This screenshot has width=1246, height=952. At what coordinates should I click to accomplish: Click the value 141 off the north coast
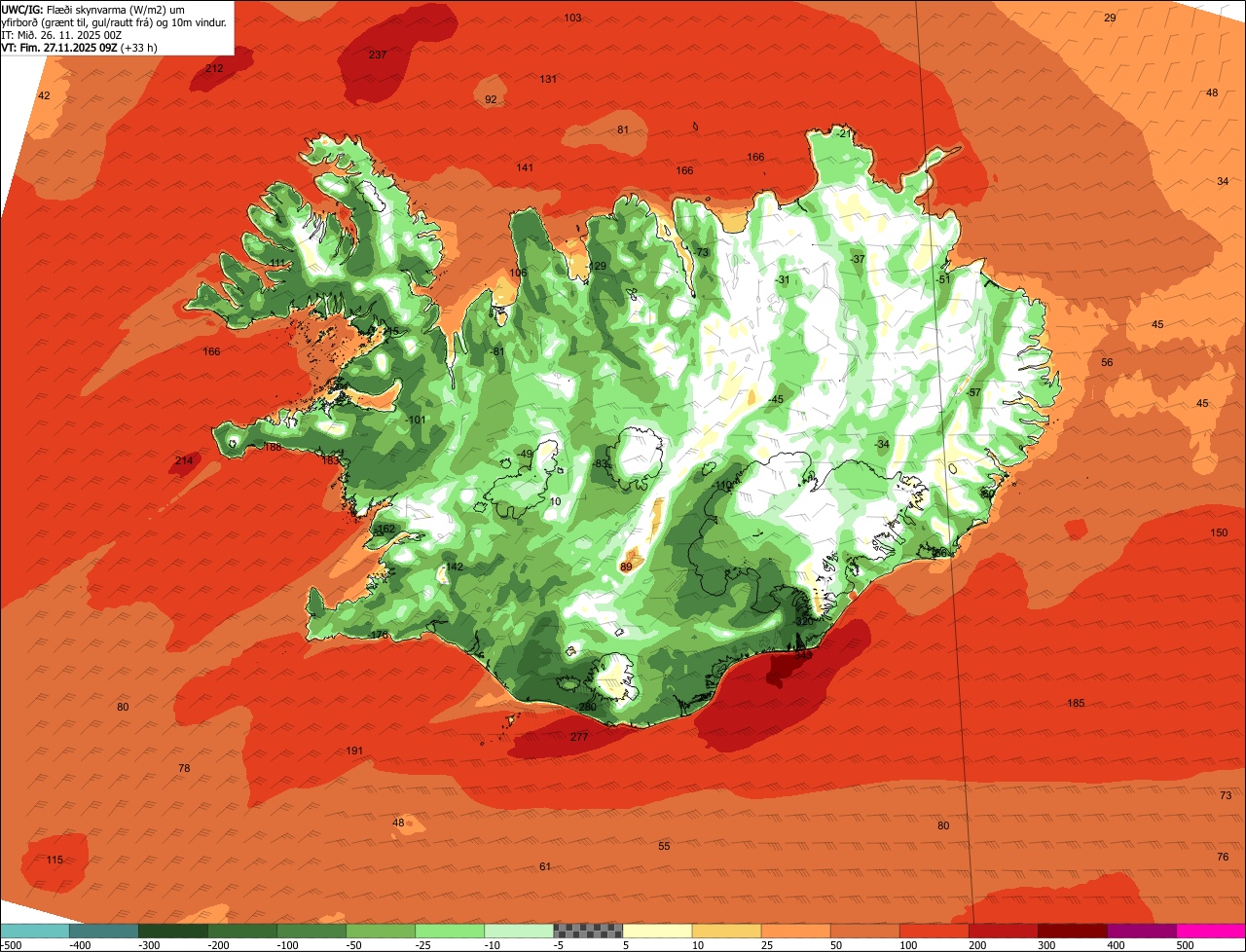click(x=525, y=167)
